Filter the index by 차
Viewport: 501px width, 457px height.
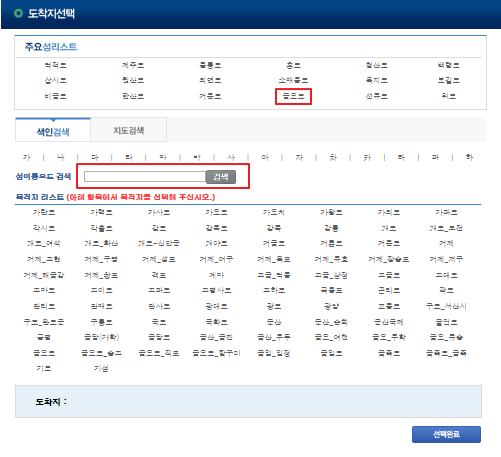tap(333, 157)
